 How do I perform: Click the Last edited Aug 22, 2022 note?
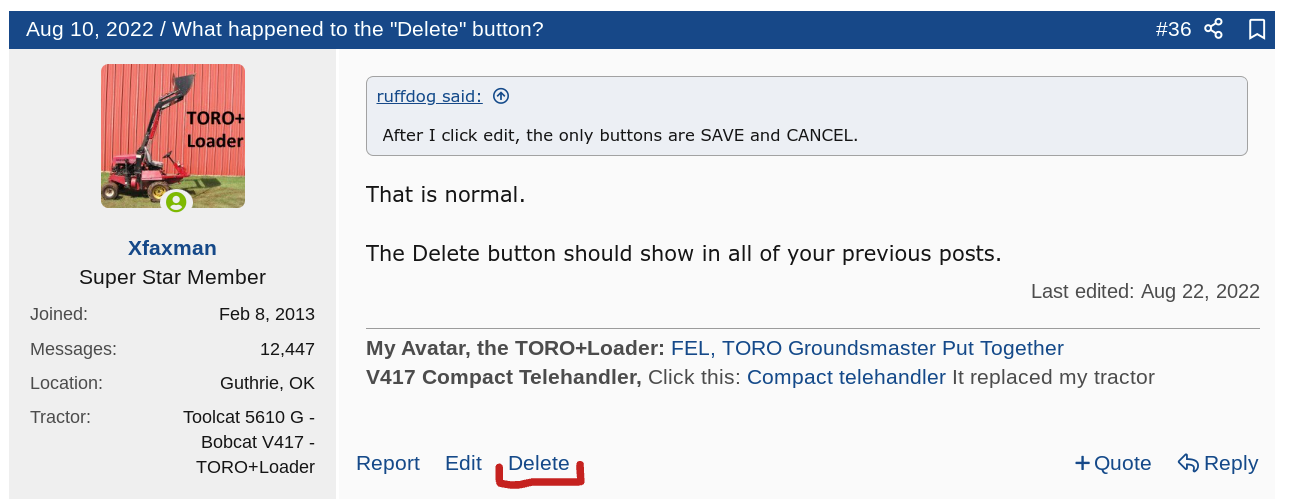[x=1145, y=291]
